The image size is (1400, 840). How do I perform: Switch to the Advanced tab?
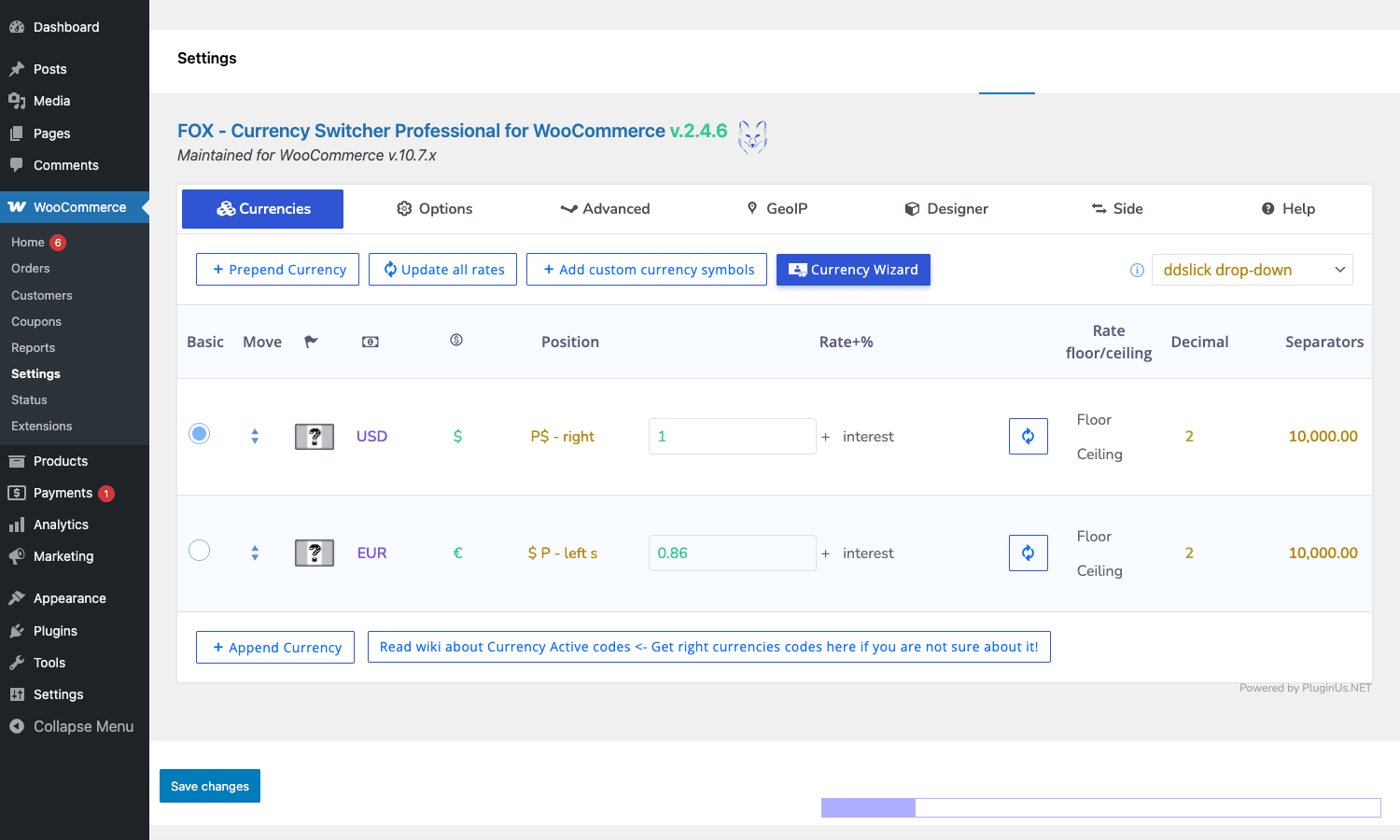[605, 209]
